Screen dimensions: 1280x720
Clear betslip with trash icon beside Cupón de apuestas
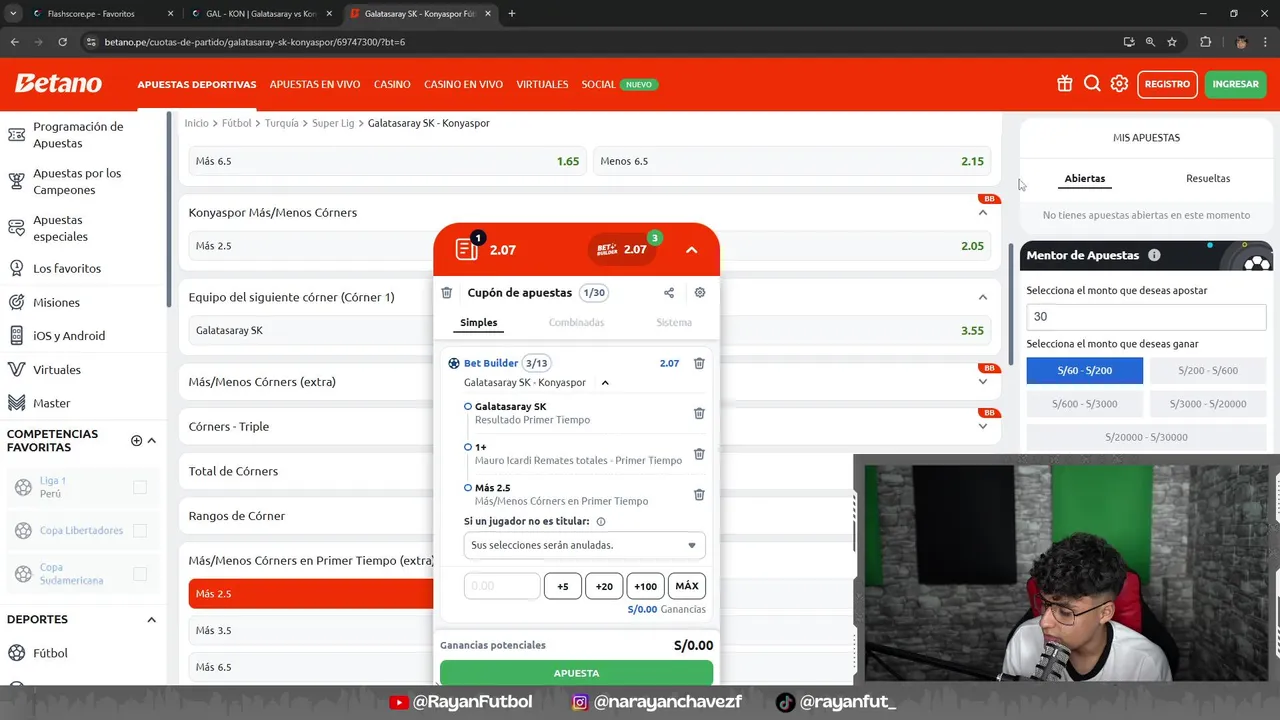(447, 293)
